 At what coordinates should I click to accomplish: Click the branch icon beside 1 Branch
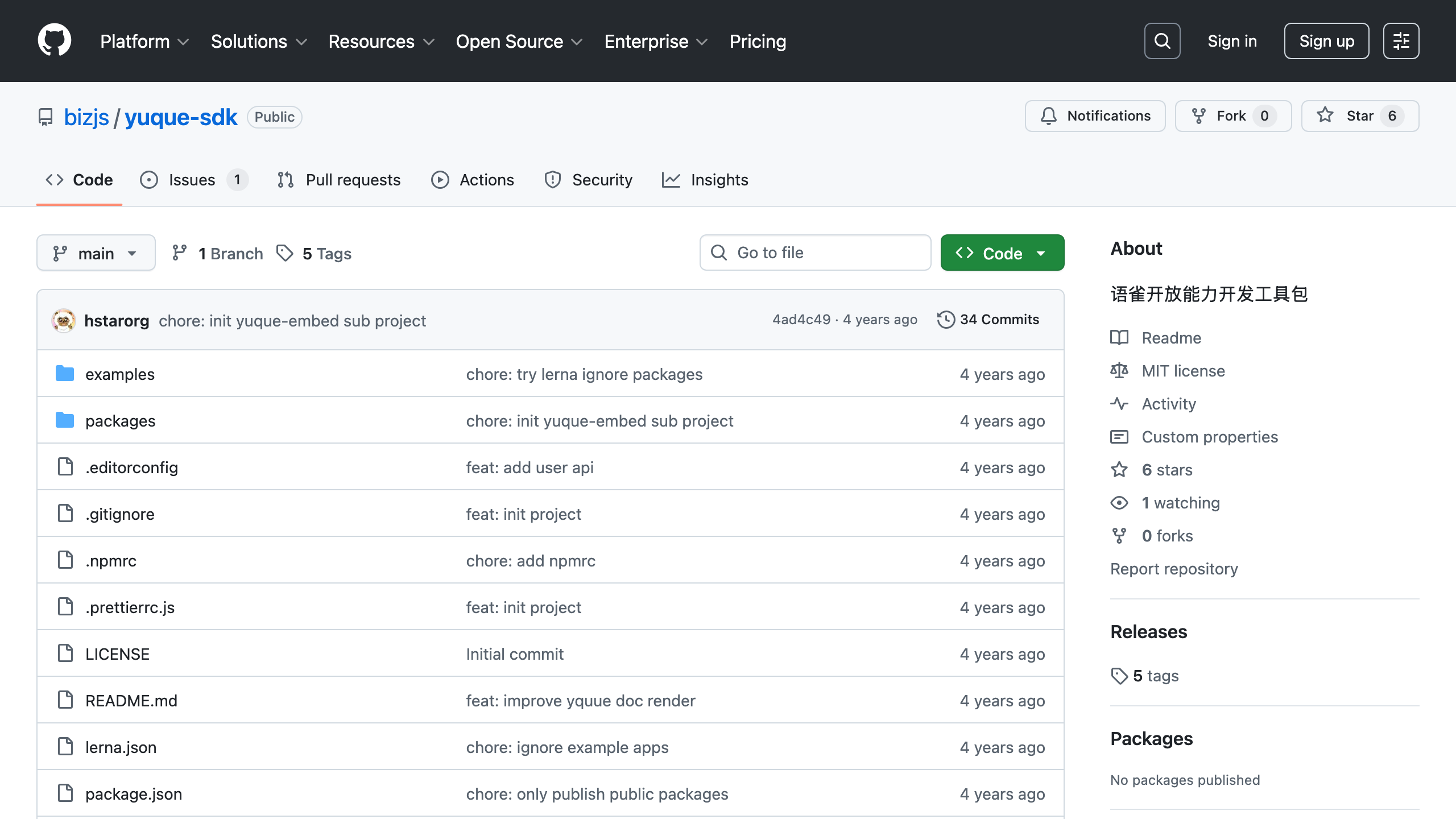click(x=180, y=253)
